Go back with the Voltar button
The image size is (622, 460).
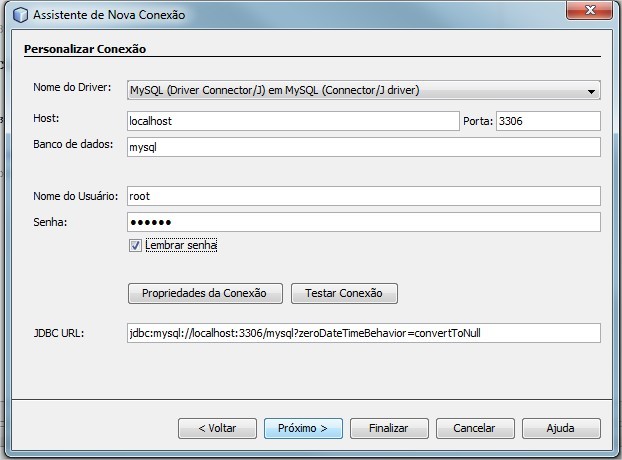point(217,428)
